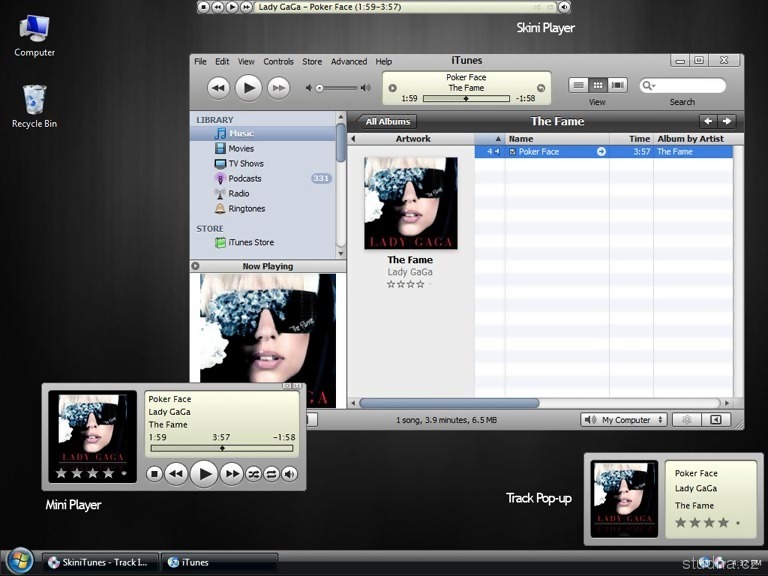Collapse the Now Playing artwork panel

(x=195, y=266)
